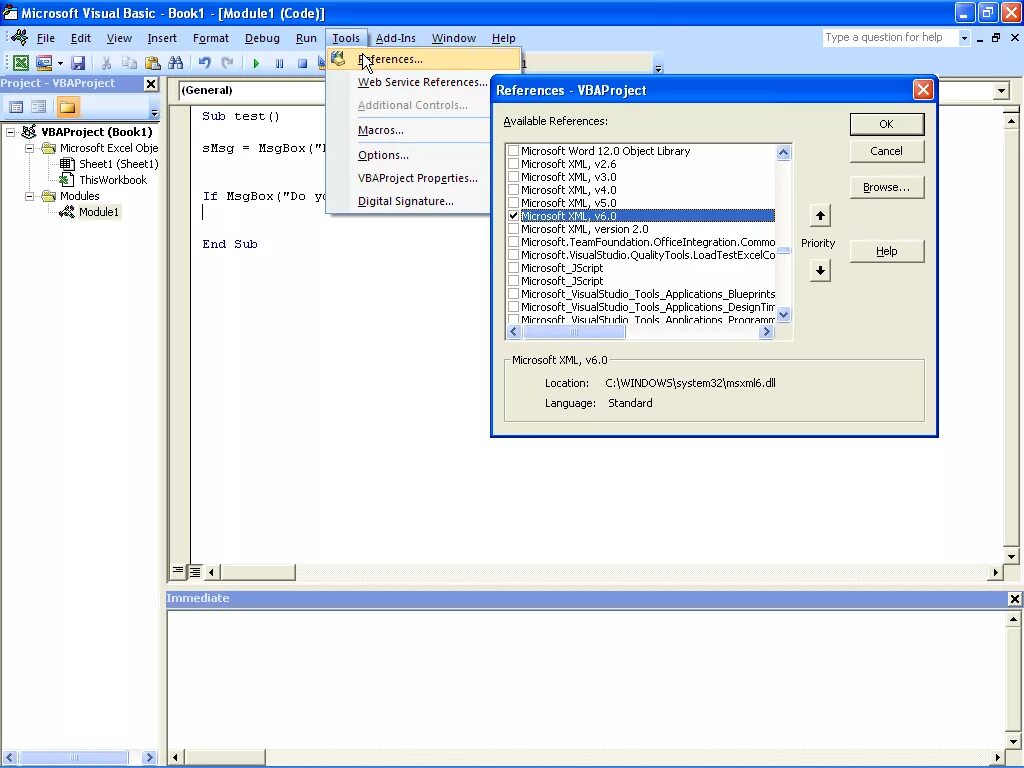Image resolution: width=1024 pixels, height=768 pixels.
Task: Click the Toggle Folders icon in Project panel
Action: 67,106
